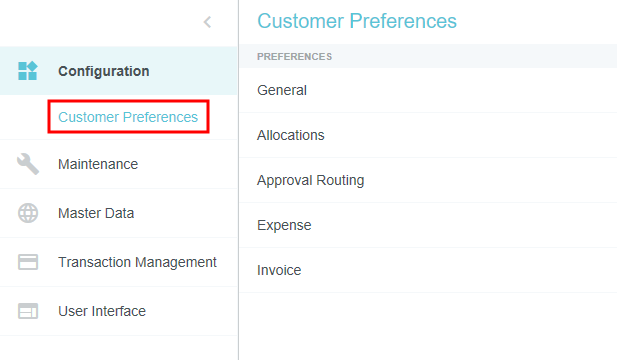This screenshot has width=617, height=360.
Task: Click the Maintenance wrench icon
Action: 28,164
